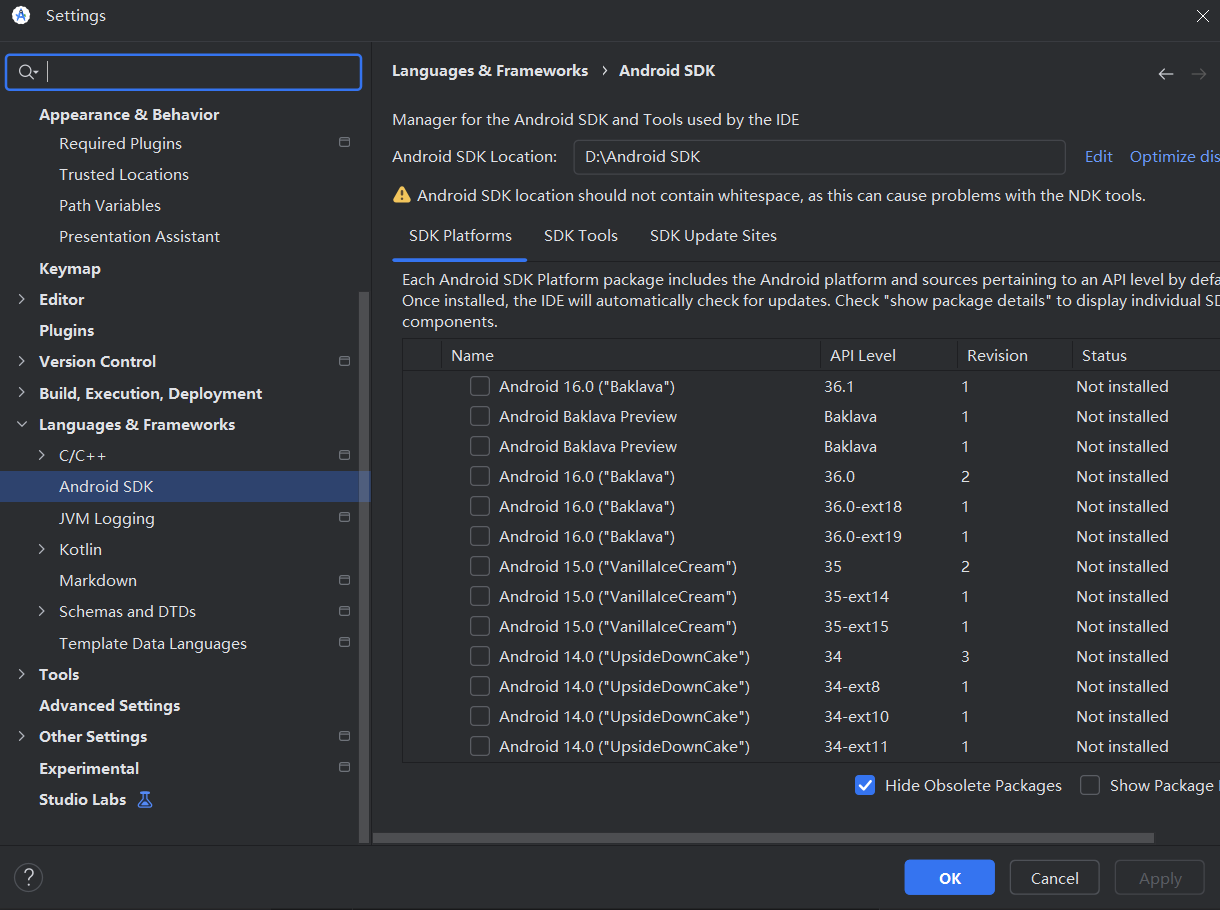Click the search magnifier icon

26,72
